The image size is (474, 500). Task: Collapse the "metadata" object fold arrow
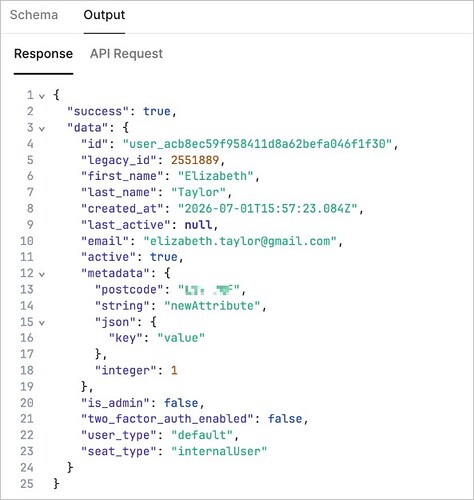(x=42, y=275)
